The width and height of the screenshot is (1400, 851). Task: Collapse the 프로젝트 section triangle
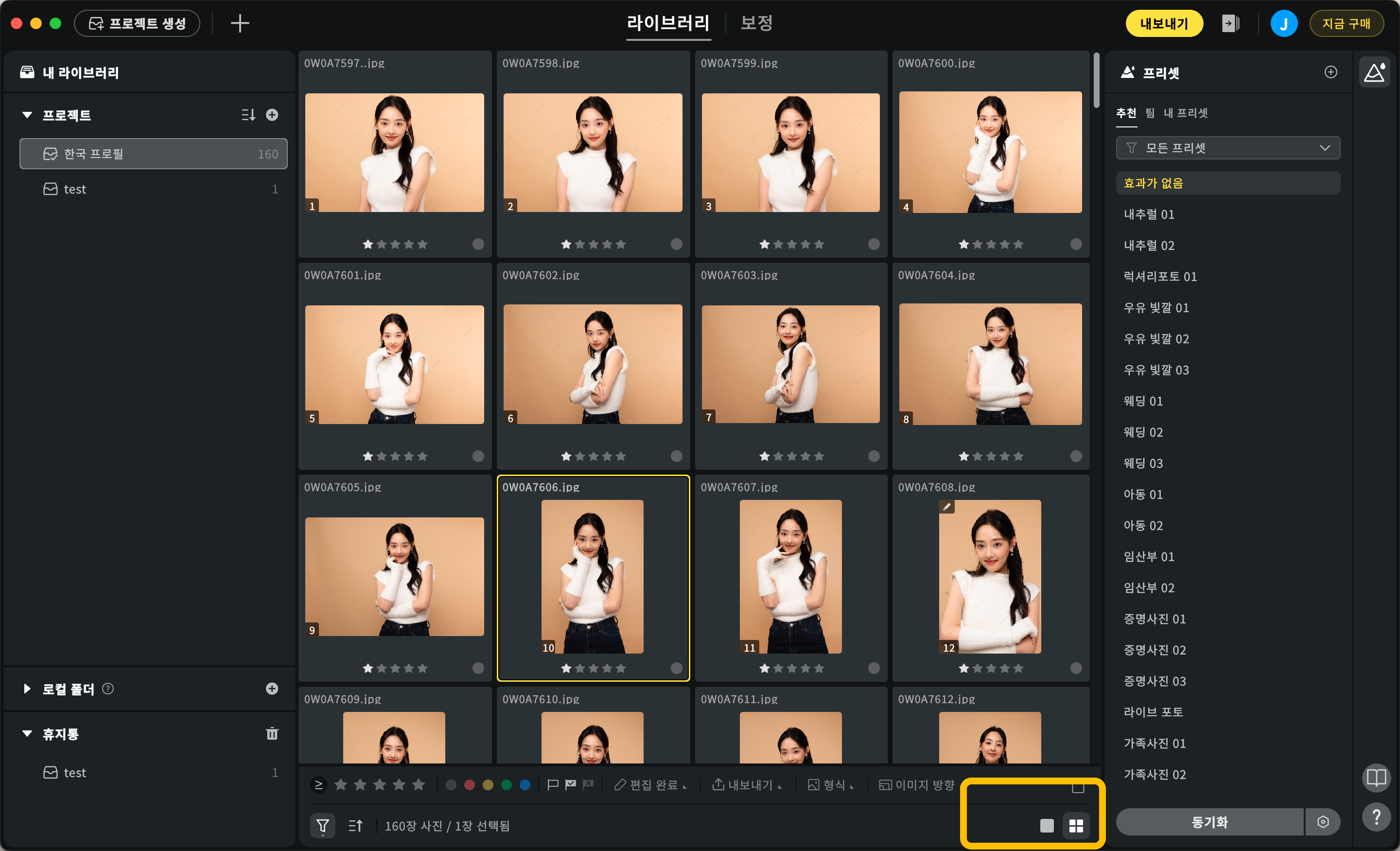tap(27, 115)
